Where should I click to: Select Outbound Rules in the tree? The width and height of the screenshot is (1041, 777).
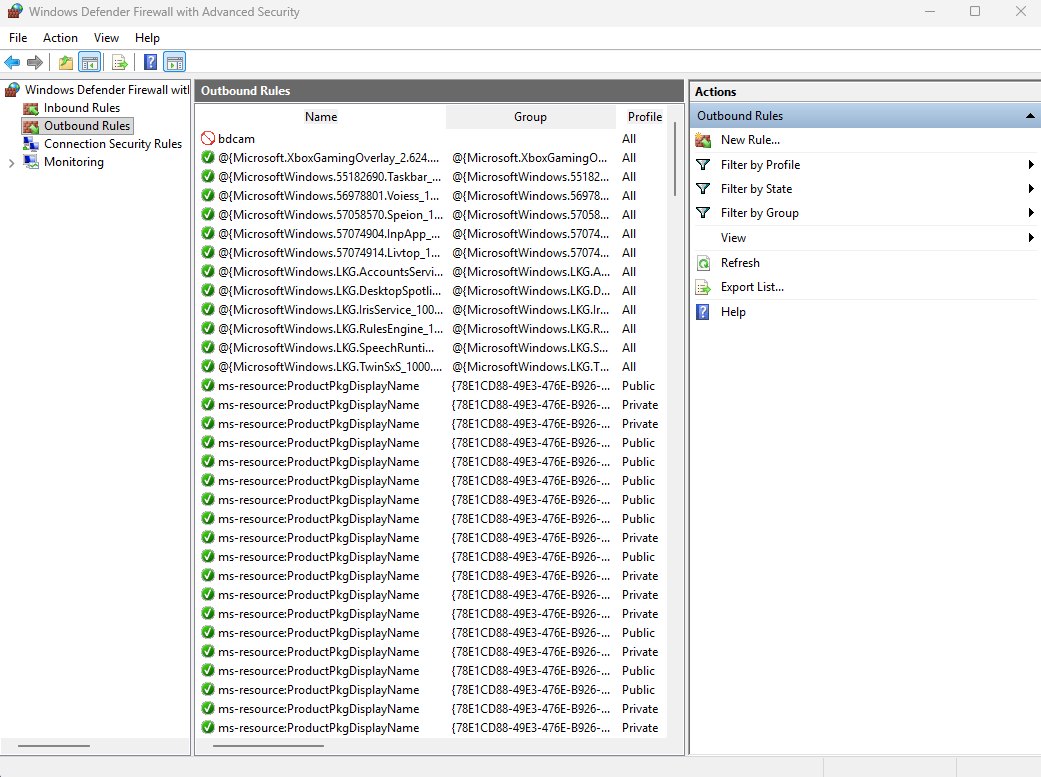coord(87,126)
